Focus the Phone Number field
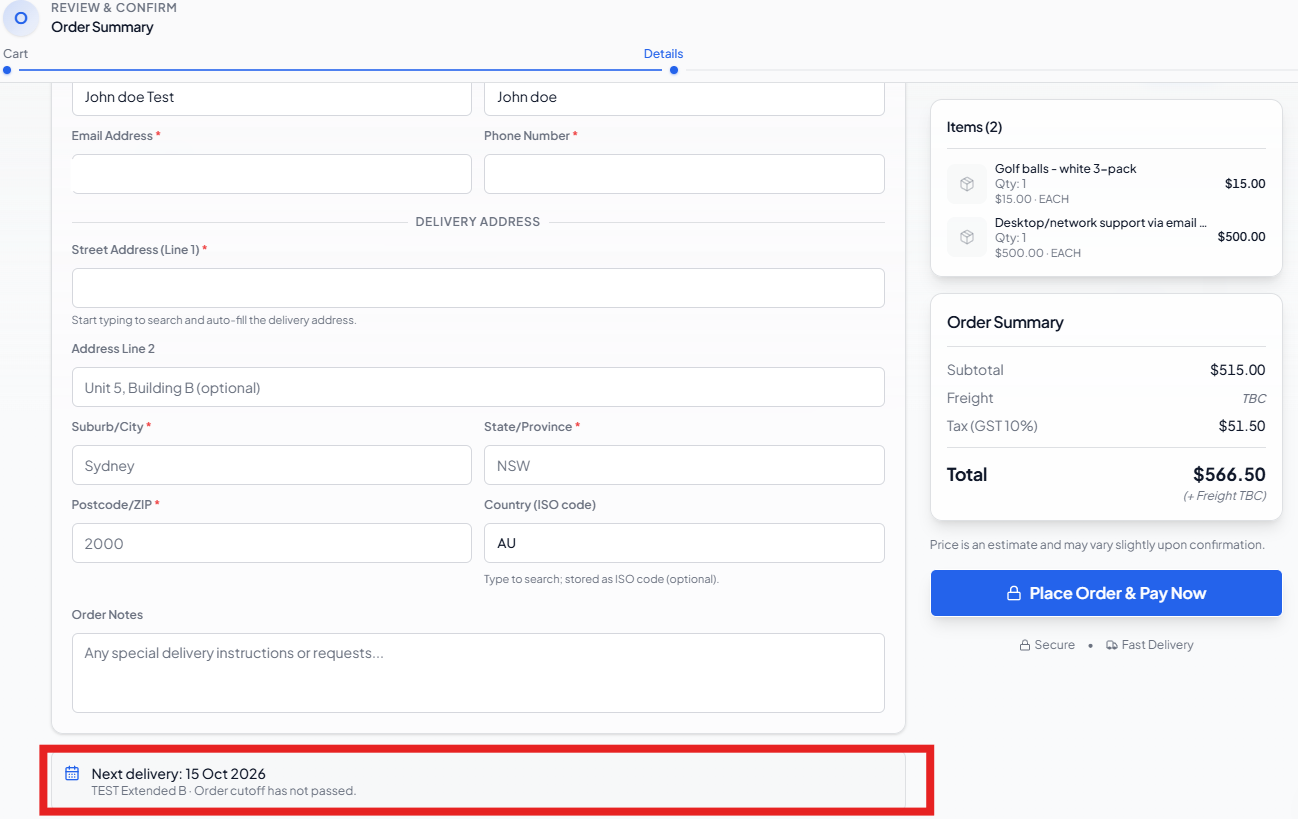The image size is (1298, 819). [684, 174]
